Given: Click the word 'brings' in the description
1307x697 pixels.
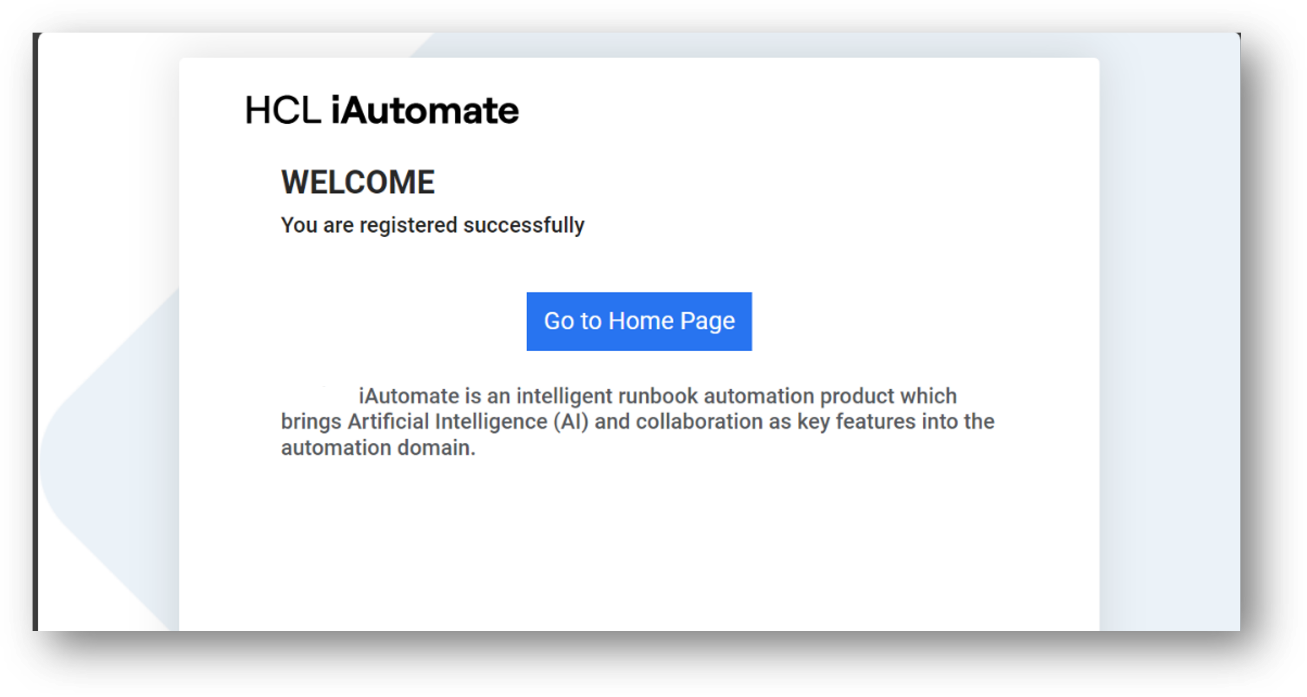Looking at the screenshot, I should click(311, 422).
